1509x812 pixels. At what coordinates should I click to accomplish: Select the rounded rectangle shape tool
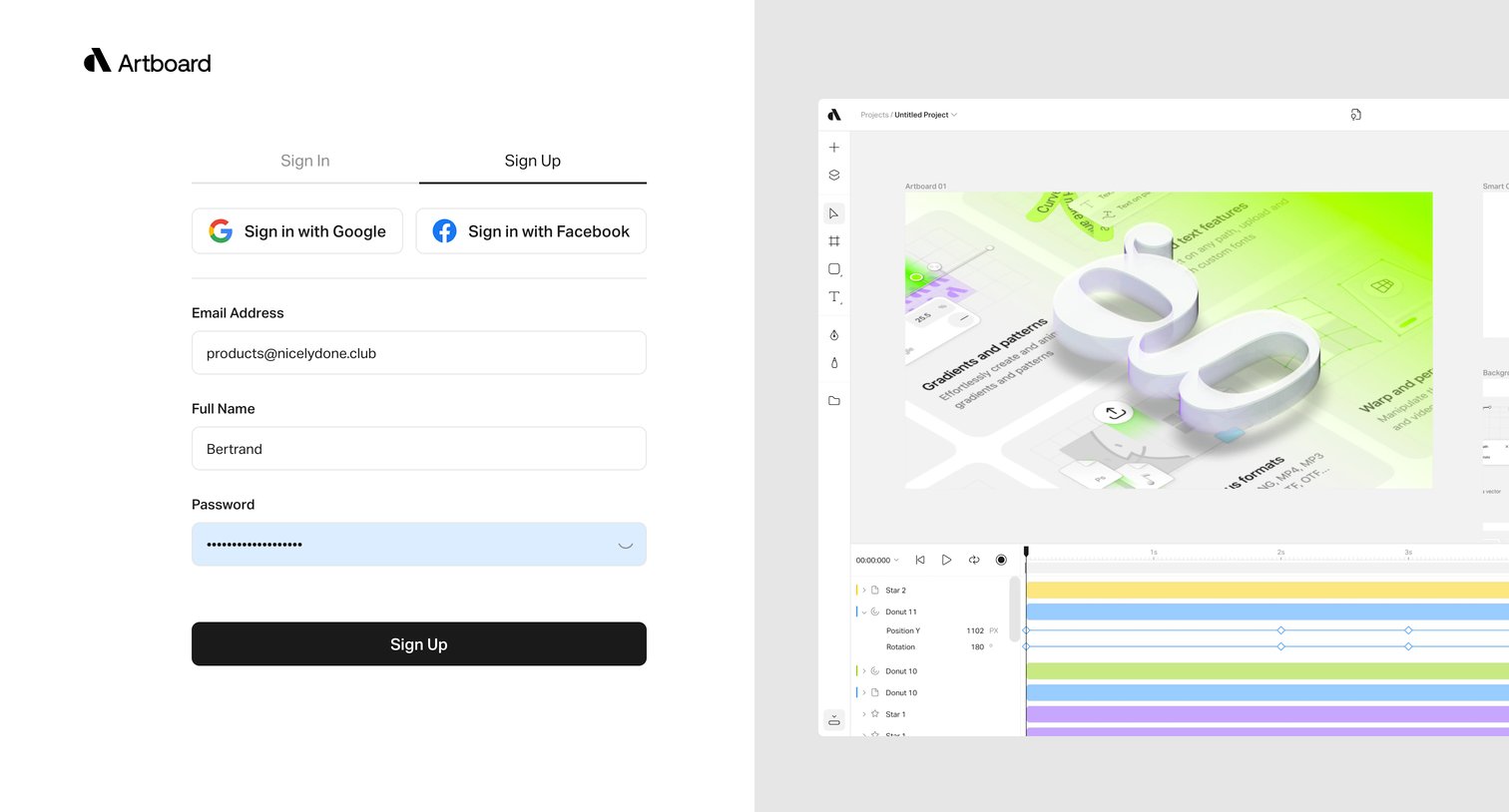pos(834,269)
